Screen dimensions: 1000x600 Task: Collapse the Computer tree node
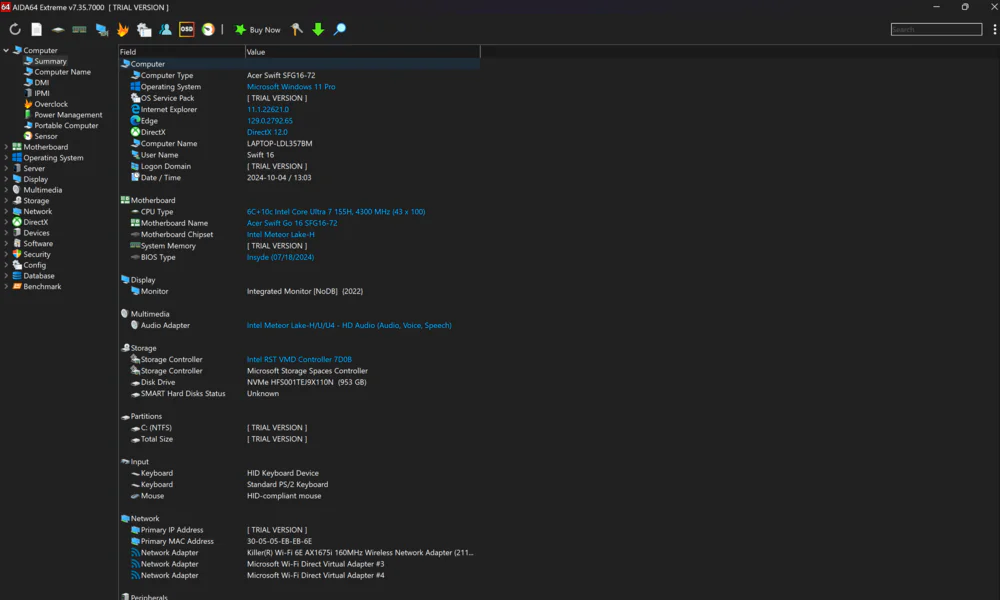pyautogui.click(x=6, y=50)
